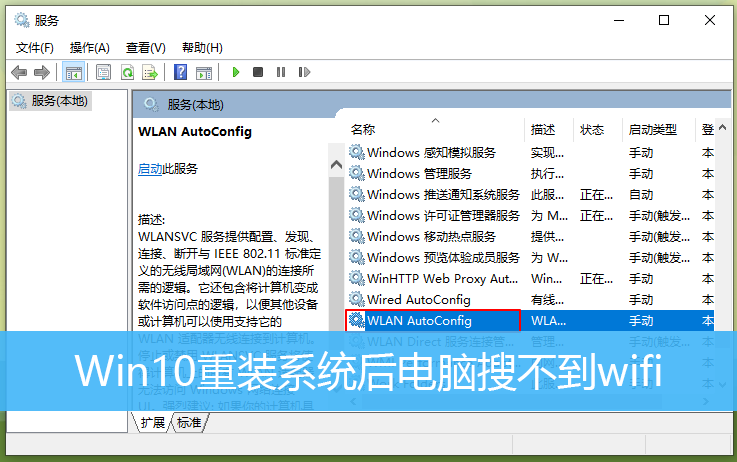Switch to the 扩展 tab
The image size is (737, 462).
(x=152, y=423)
